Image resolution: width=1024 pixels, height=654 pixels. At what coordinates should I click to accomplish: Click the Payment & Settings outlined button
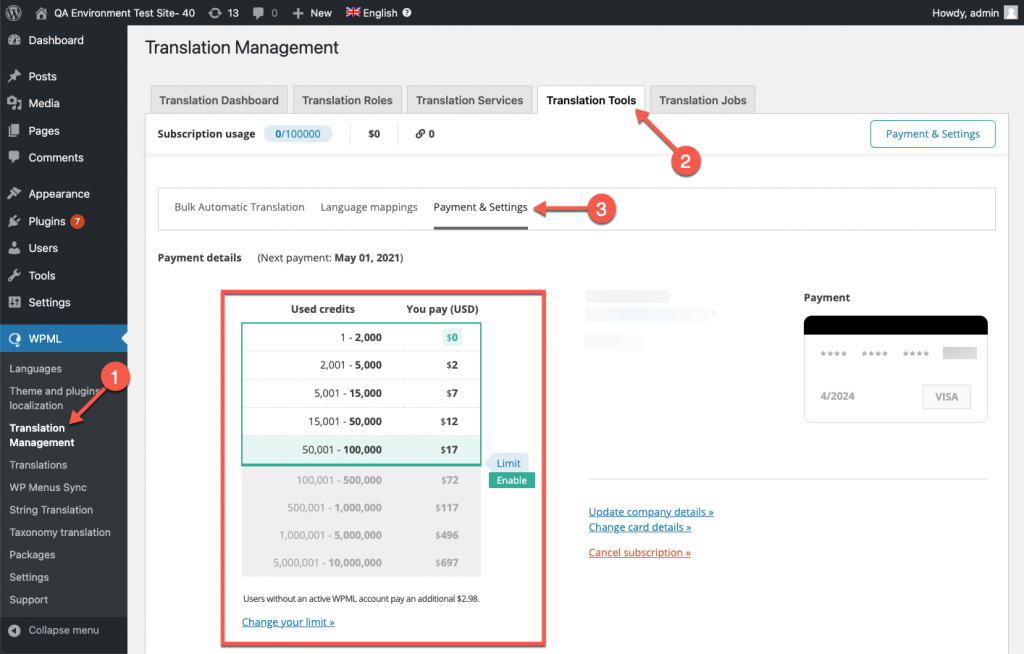coord(933,134)
